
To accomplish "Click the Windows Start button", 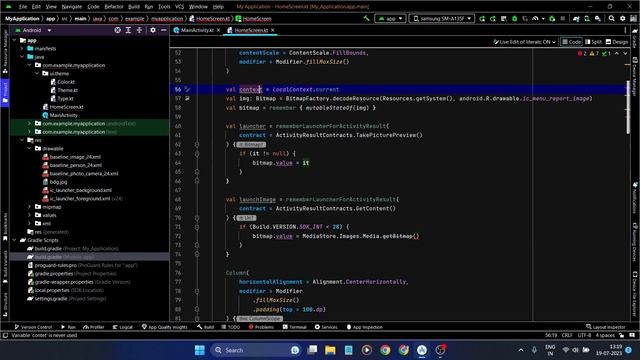I will (x=200, y=350).
